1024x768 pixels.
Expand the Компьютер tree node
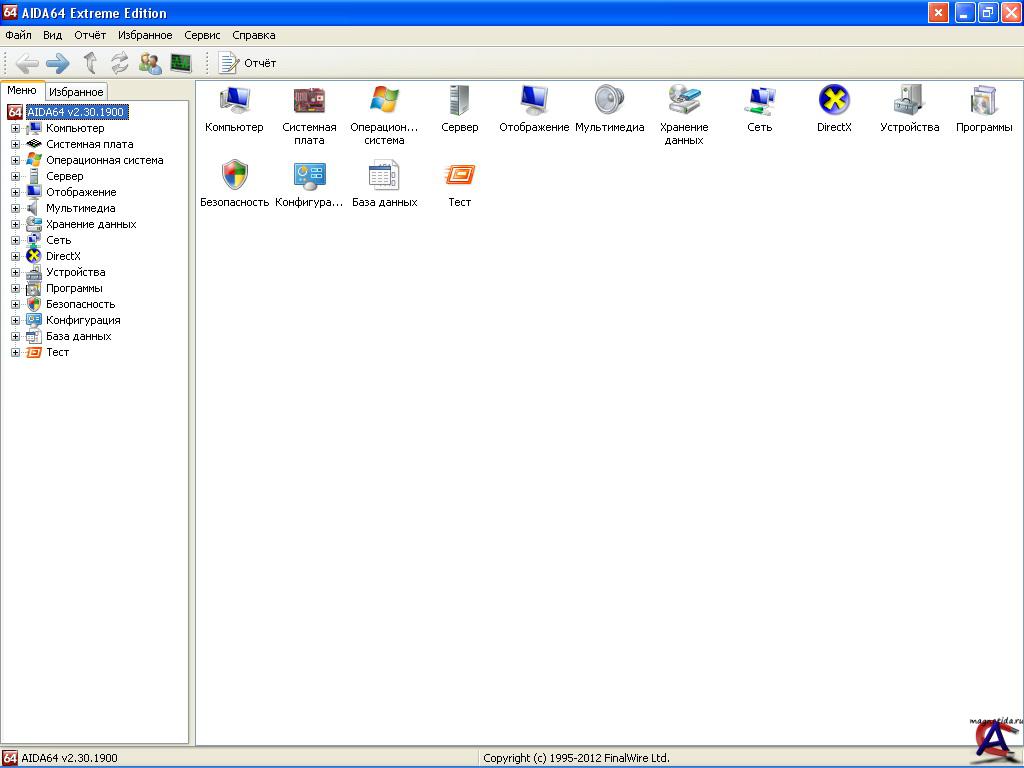click(16, 128)
